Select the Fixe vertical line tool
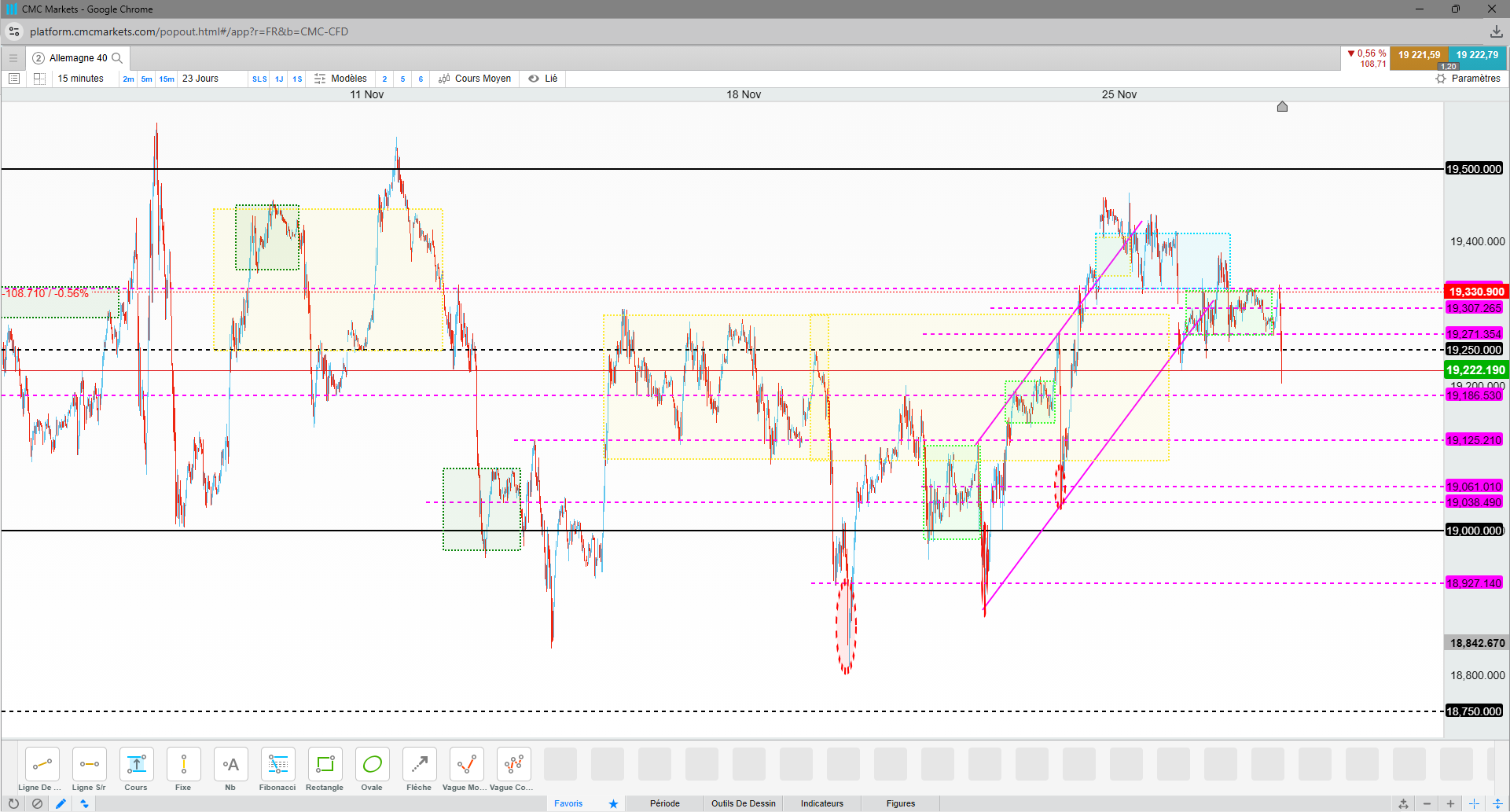This screenshot has height=812, width=1510. (x=183, y=764)
